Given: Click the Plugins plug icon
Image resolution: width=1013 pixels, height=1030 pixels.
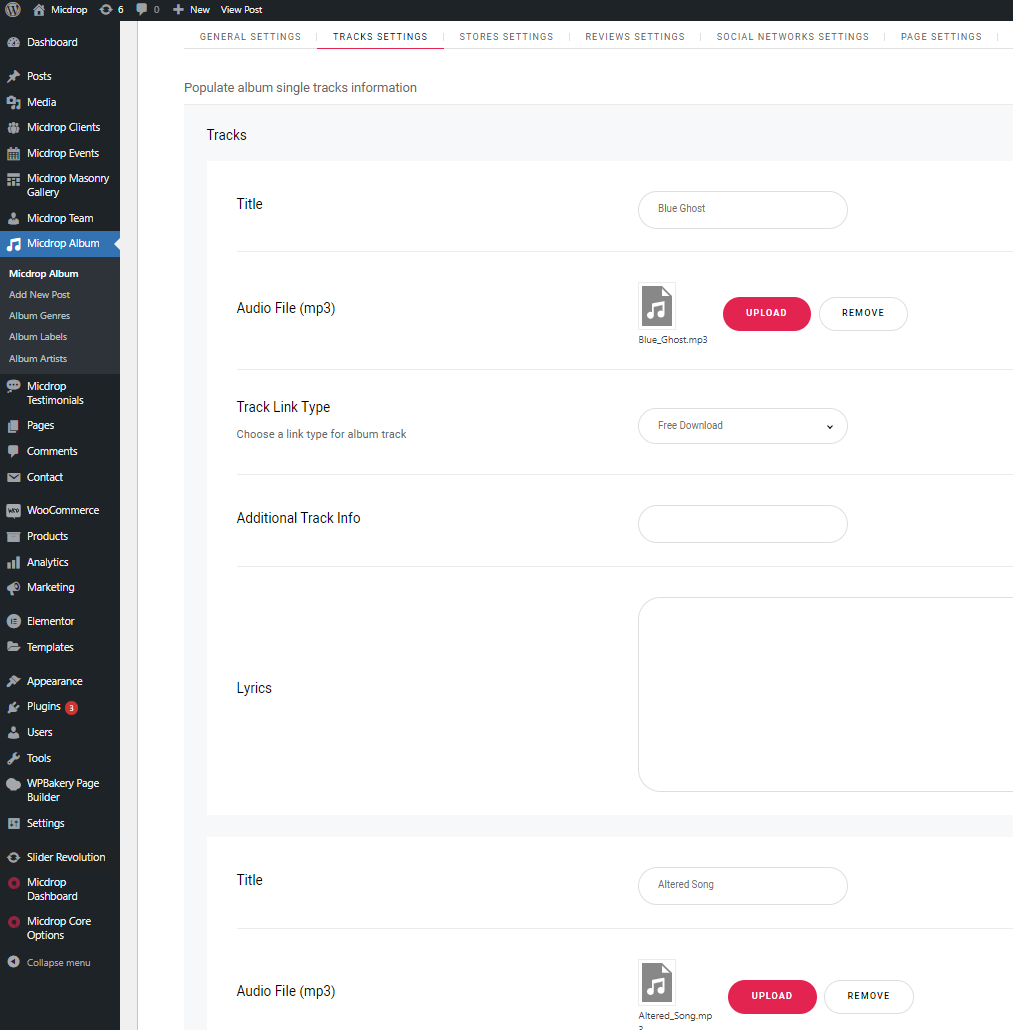Looking at the screenshot, I should (14, 707).
